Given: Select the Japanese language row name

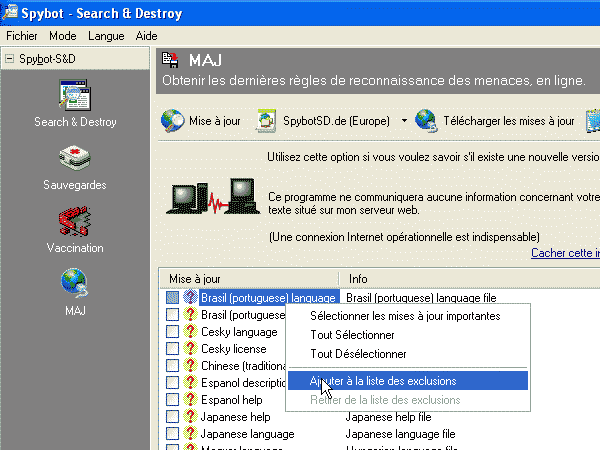Looking at the screenshot, I should tap(247, 434).
